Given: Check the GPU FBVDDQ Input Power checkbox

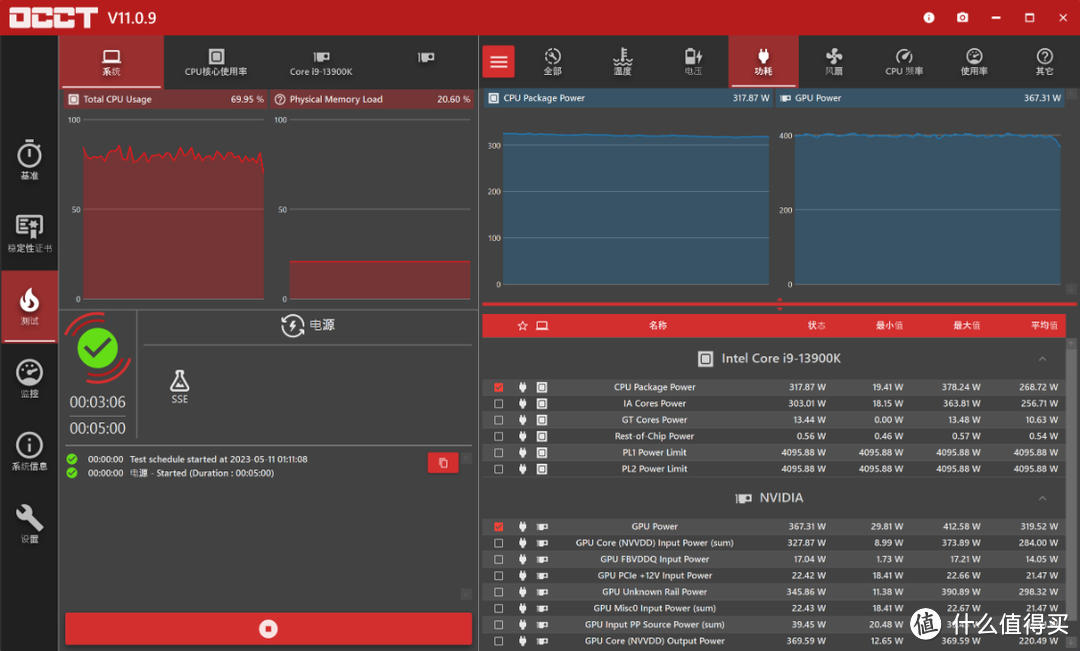Looking at the screenshot, I should coord(499,559).
